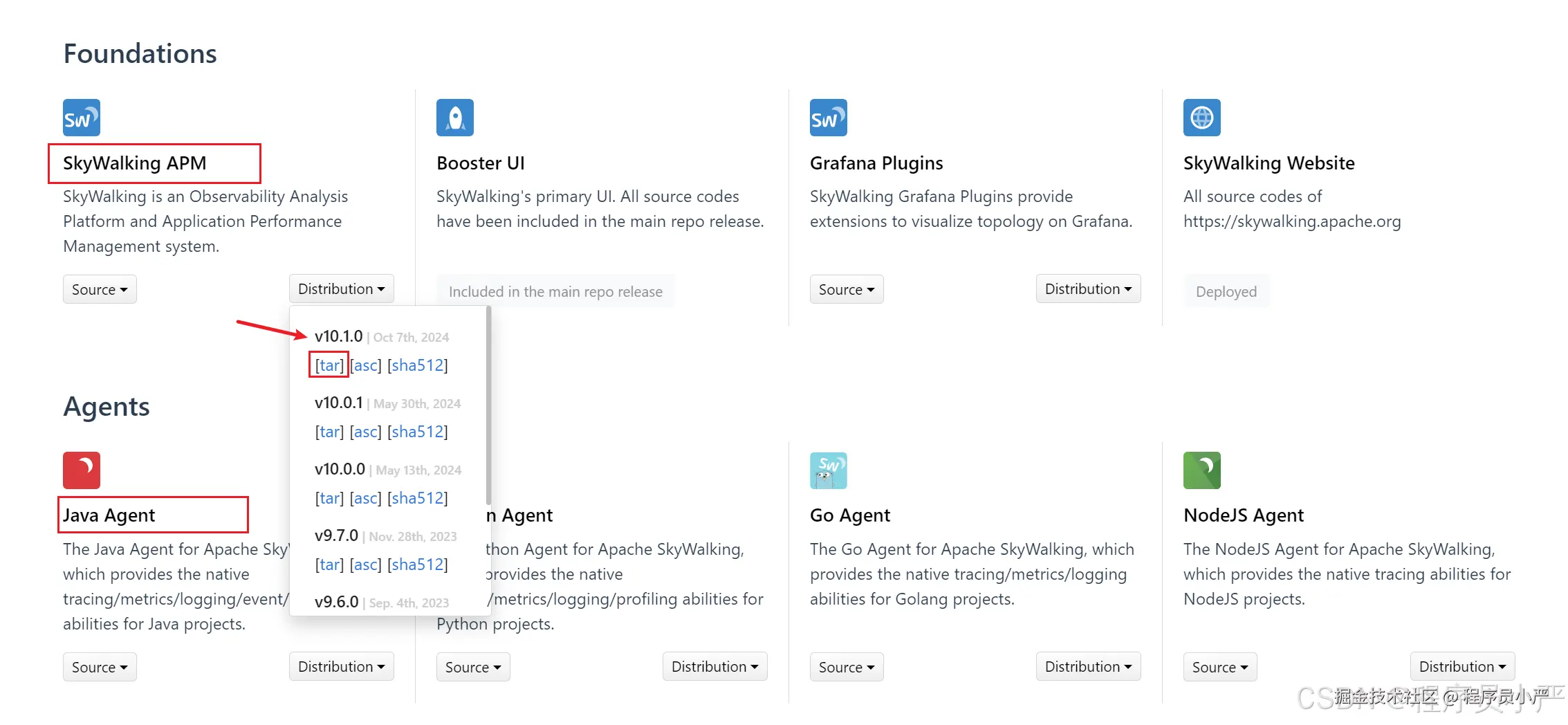Download the v10.1.0 tar file
Image resolution: width=1568 pixels, height=725 pixels.
[x=329, y=365]
